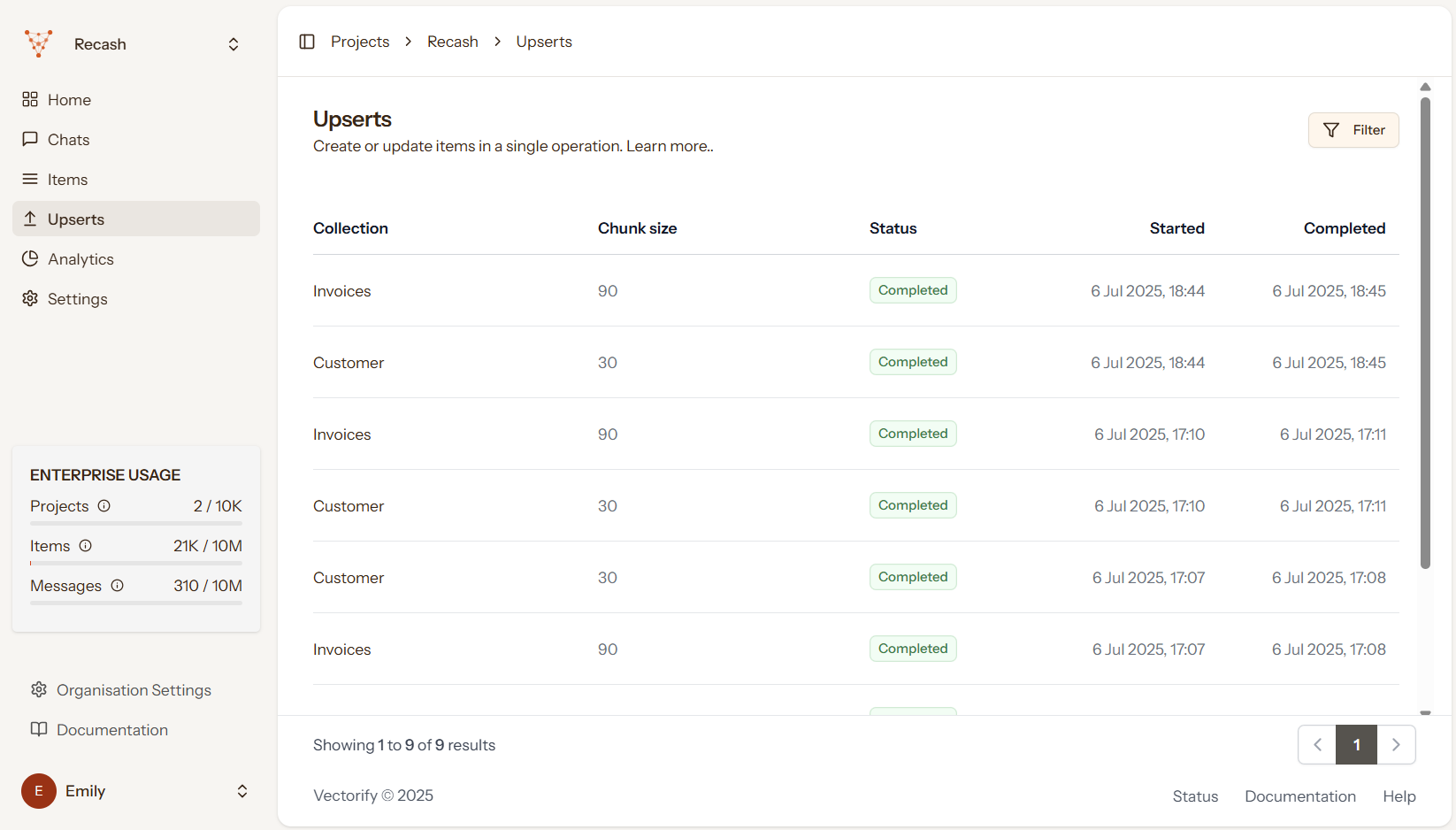Viewport: 1456px width, 830px height.
Task: Go to the next results page
Action: click(x=1396, y=745)
